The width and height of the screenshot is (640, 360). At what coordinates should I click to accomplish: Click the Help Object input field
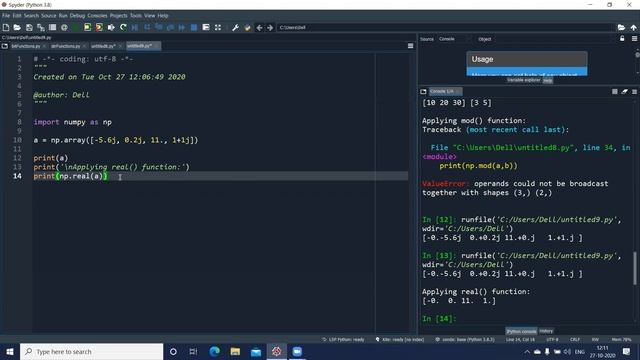pyautogui.click(x=555, y=39)
